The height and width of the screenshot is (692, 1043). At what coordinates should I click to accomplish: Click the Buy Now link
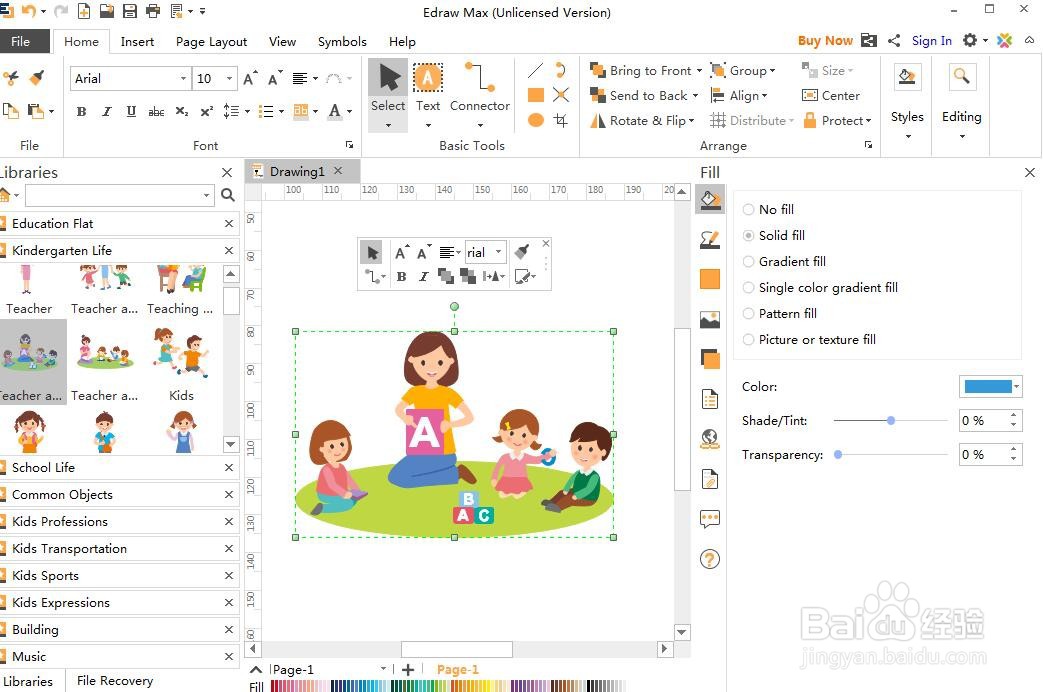(825, 41)
